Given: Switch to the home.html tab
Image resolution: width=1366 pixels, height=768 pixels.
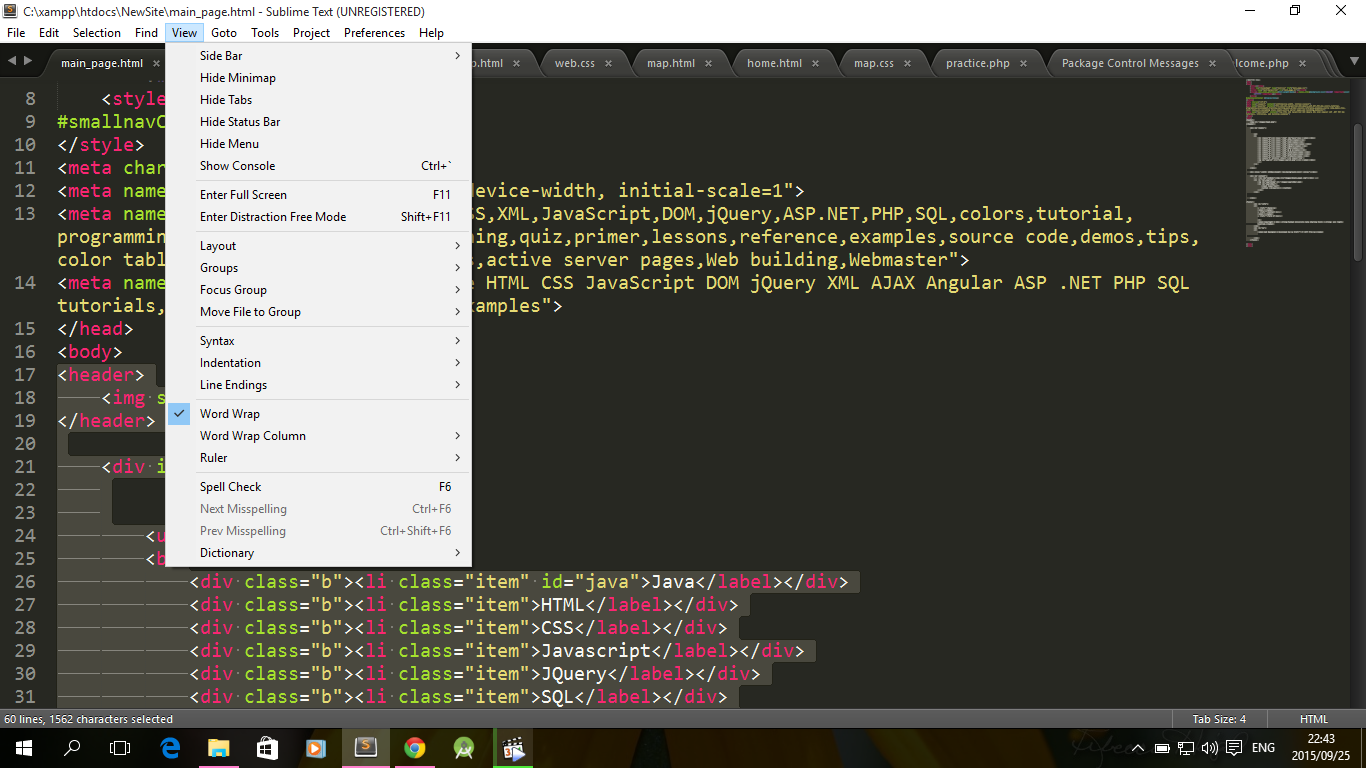Looking at the screenshot, I should coord(775,63).
